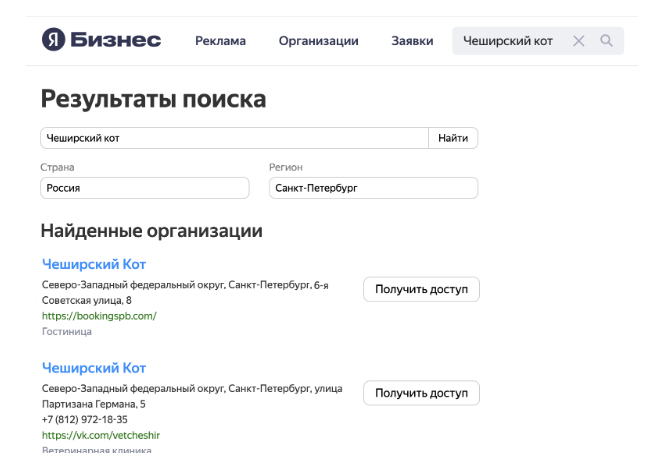
Task: Get access for the Гостиница listing
Action: (421, 289)
